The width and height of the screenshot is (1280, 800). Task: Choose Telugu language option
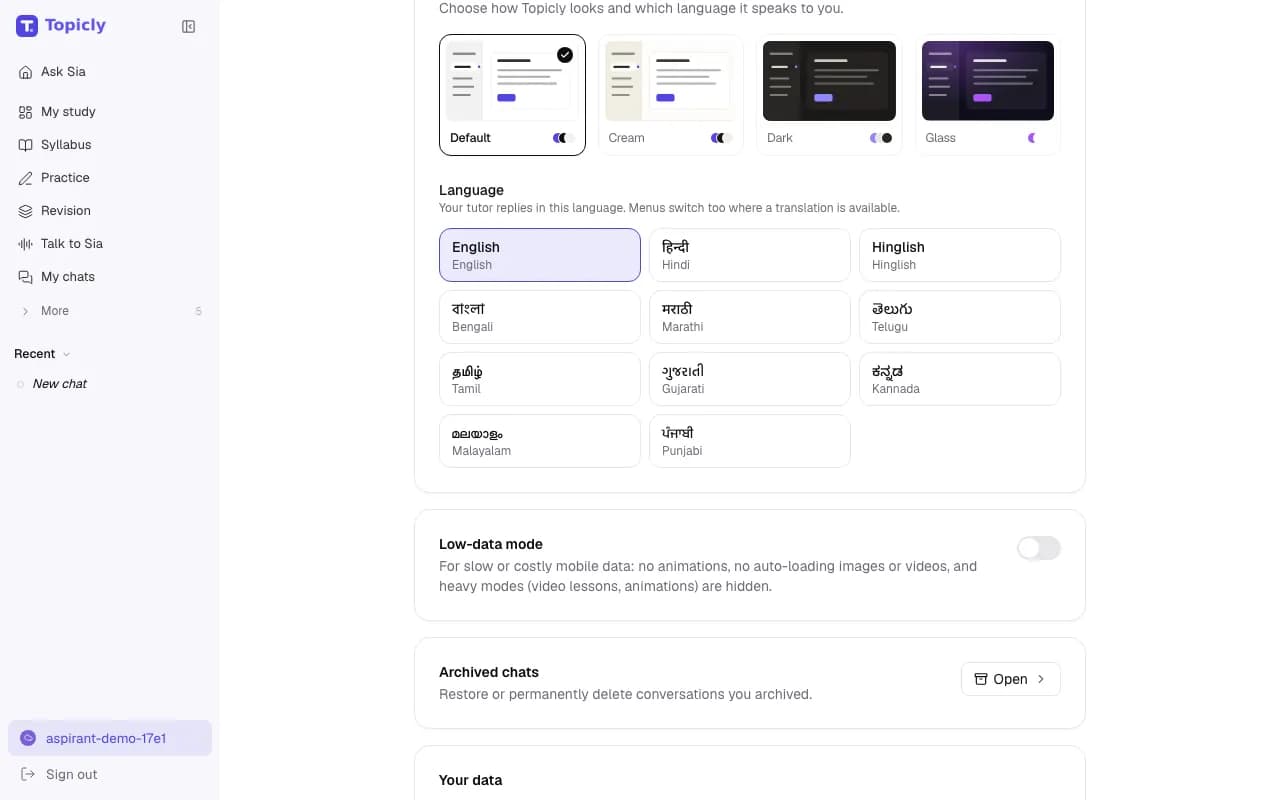[960, 317]
